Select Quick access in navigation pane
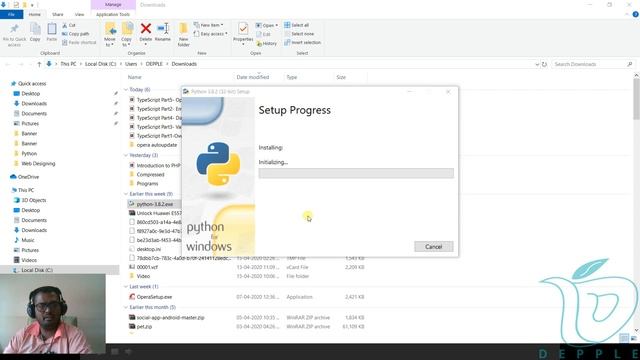Viewport: 640px width, 360px height. click(32, 84)
